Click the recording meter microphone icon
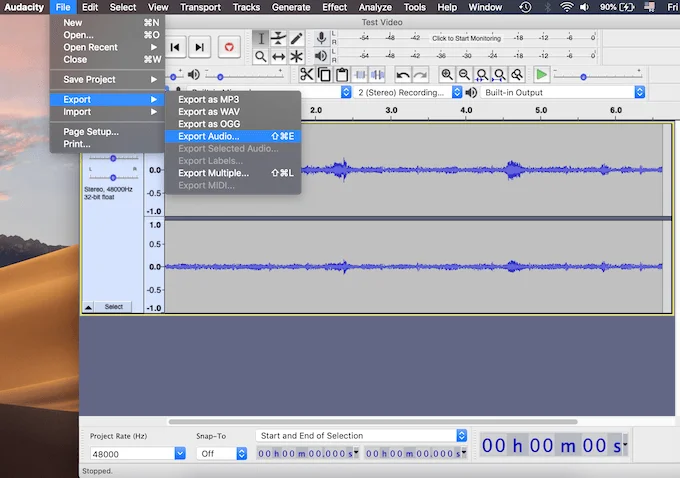Viewport: 680px width, 478px height. [x=321, y=38]
